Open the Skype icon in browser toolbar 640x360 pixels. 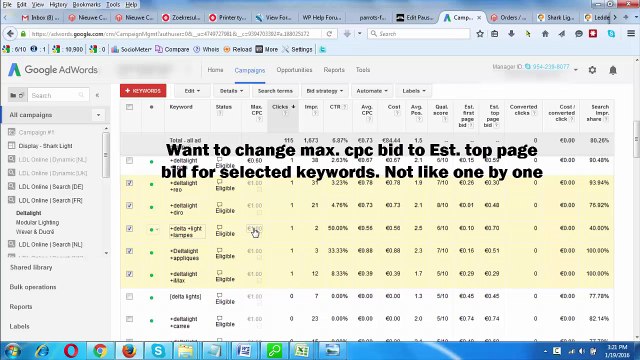[x=611, y=34]
